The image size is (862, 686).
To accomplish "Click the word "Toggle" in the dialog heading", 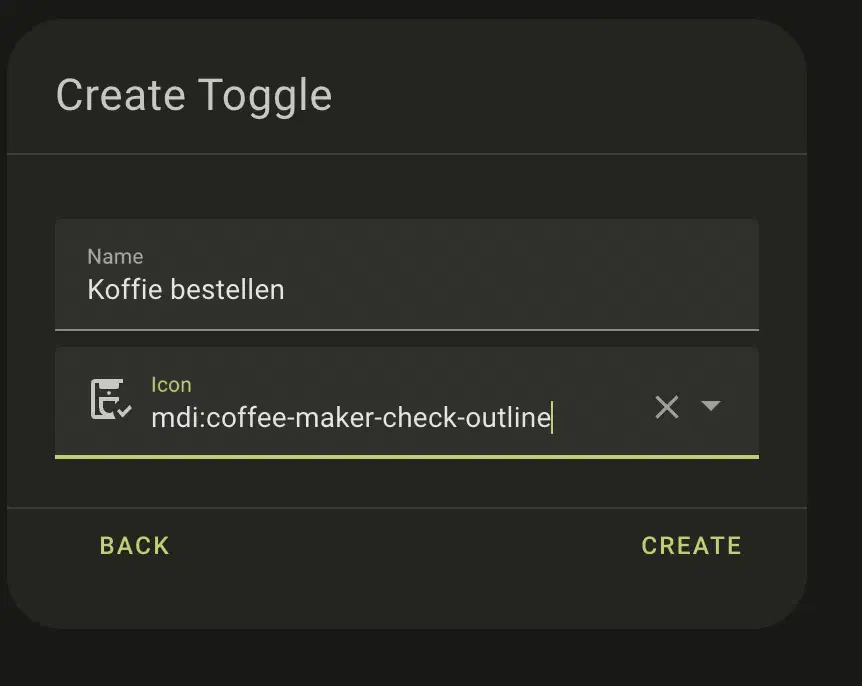I will pyautogui.click(x=264, y=96).
